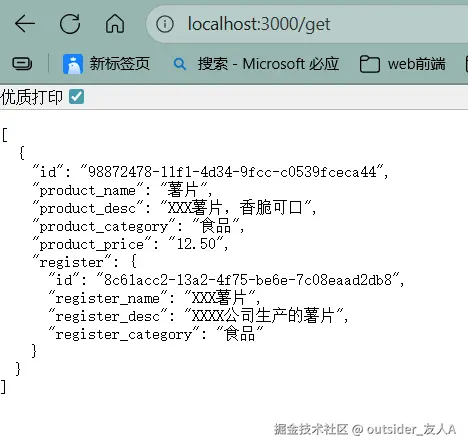
Task: Toggle the 优质打印 pretty-print checkbox
Action: (76, 97)
